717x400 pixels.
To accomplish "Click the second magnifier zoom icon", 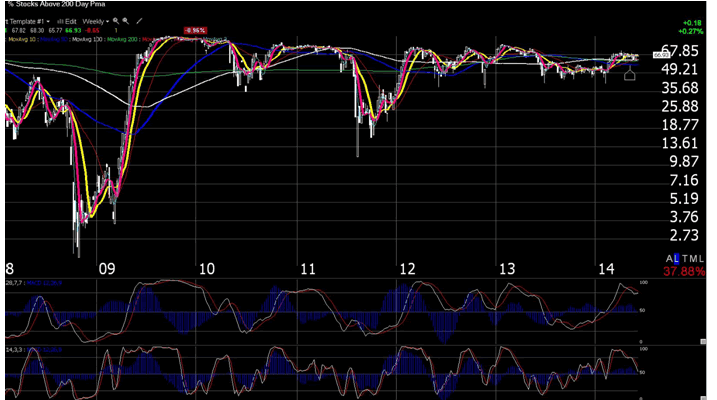I will [126, 21].
